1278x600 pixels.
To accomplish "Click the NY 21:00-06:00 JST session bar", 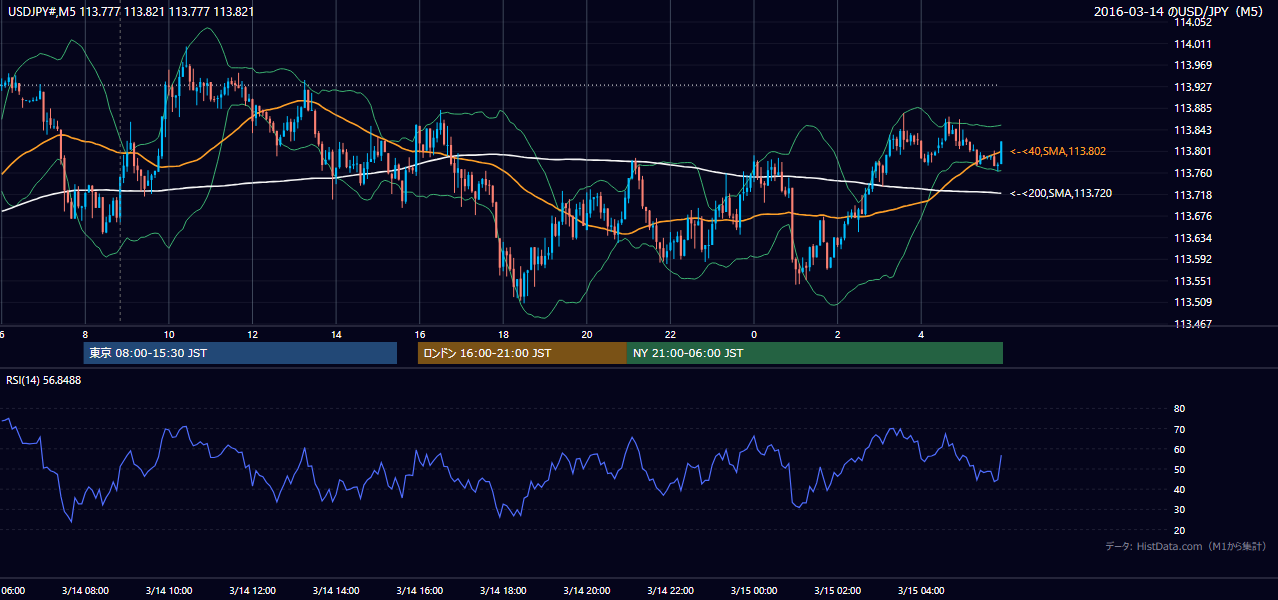I will click(x=815, y=353).
